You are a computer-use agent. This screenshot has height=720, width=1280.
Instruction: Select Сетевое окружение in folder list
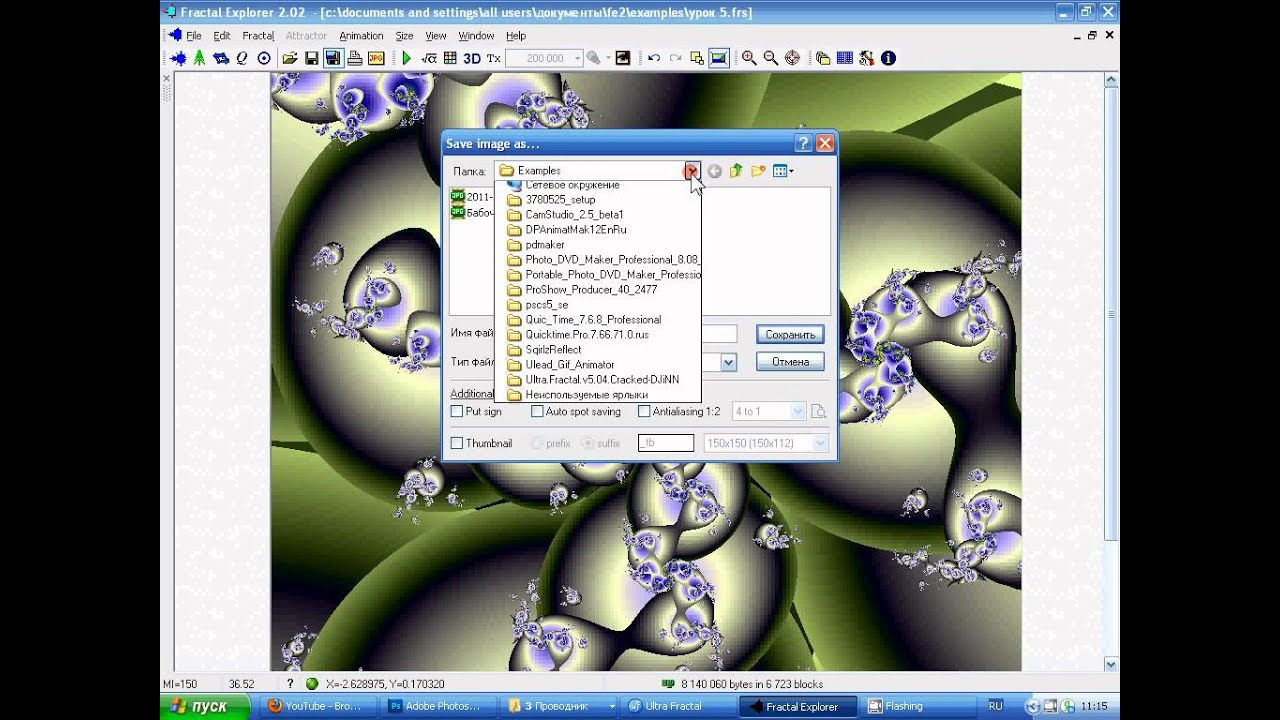(572, 185)
